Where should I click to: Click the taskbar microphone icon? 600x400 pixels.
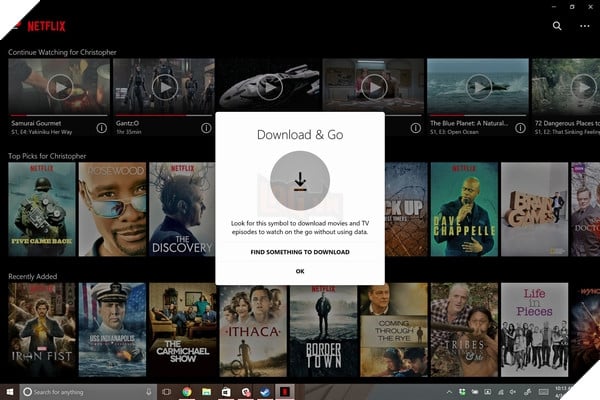[148, 392]
